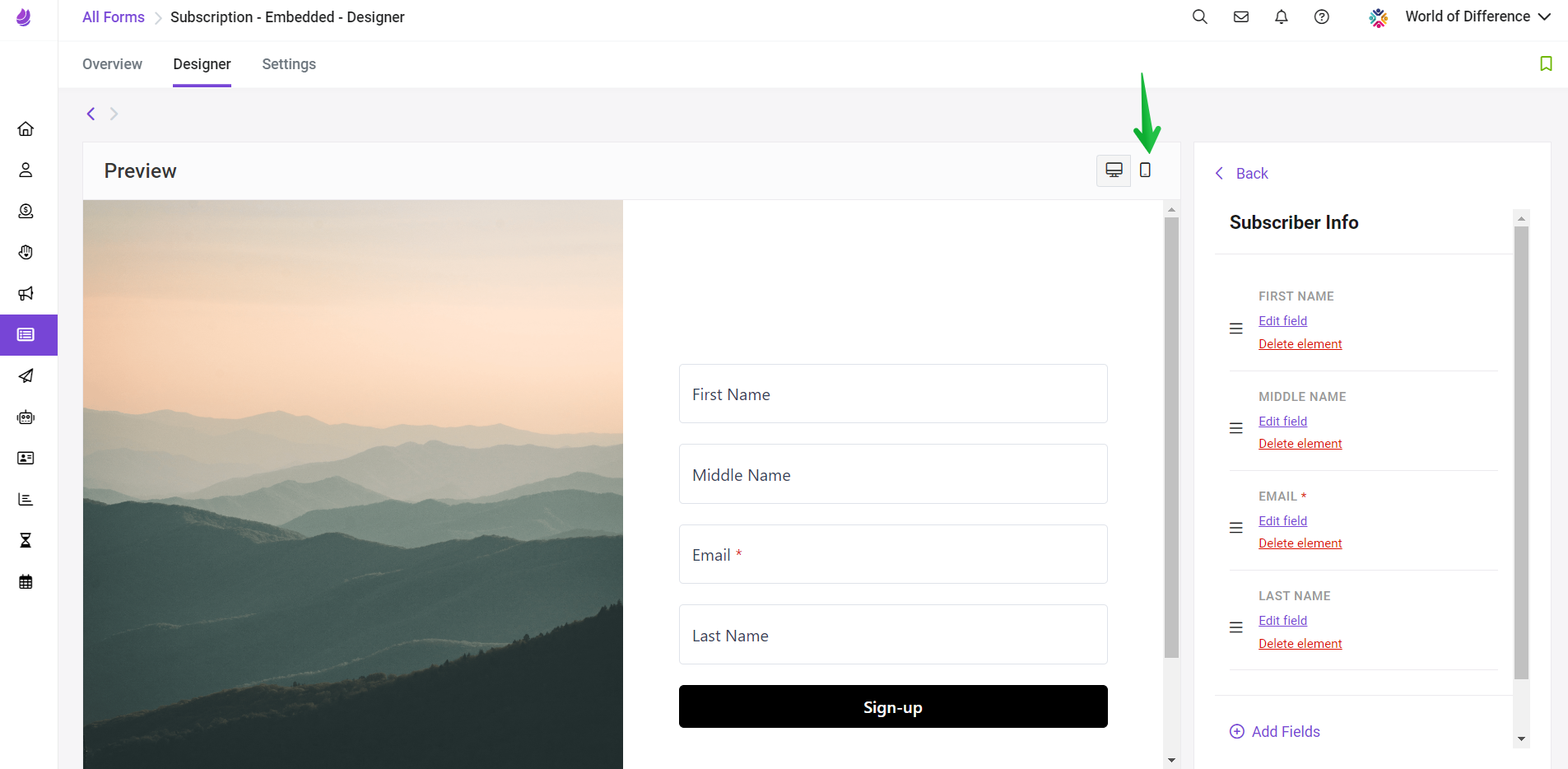
Task: Open the search icon in top bar
Action: [x=1200, y=16]
